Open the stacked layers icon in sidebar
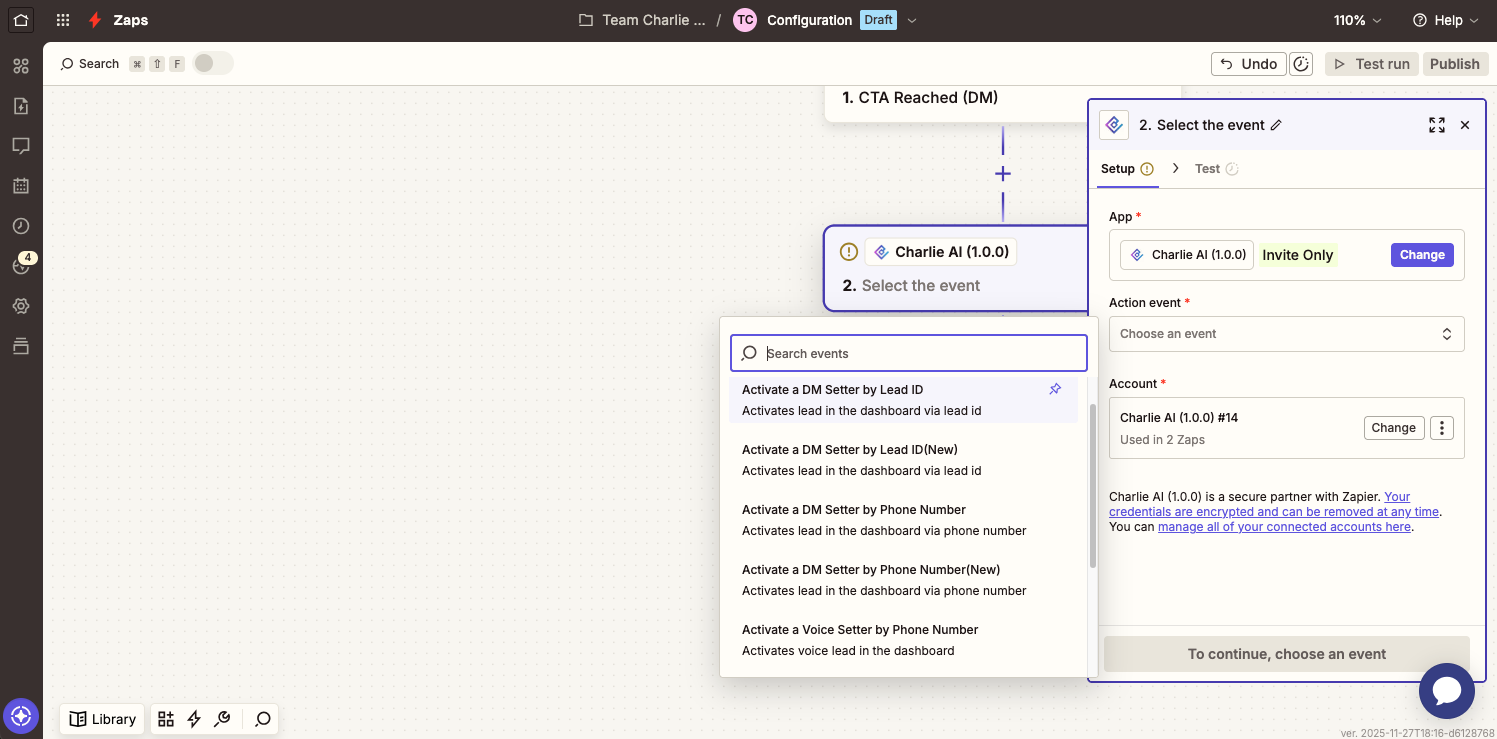This screenshot has width=1497, height=739. 21,346
